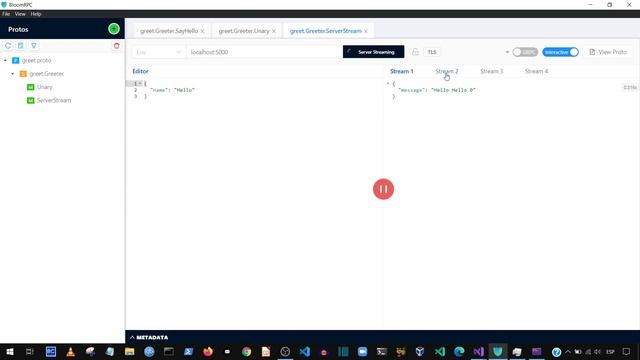Open Google Chrome from the taskbar
640x360 pixels.
click(x=246, y=351)
